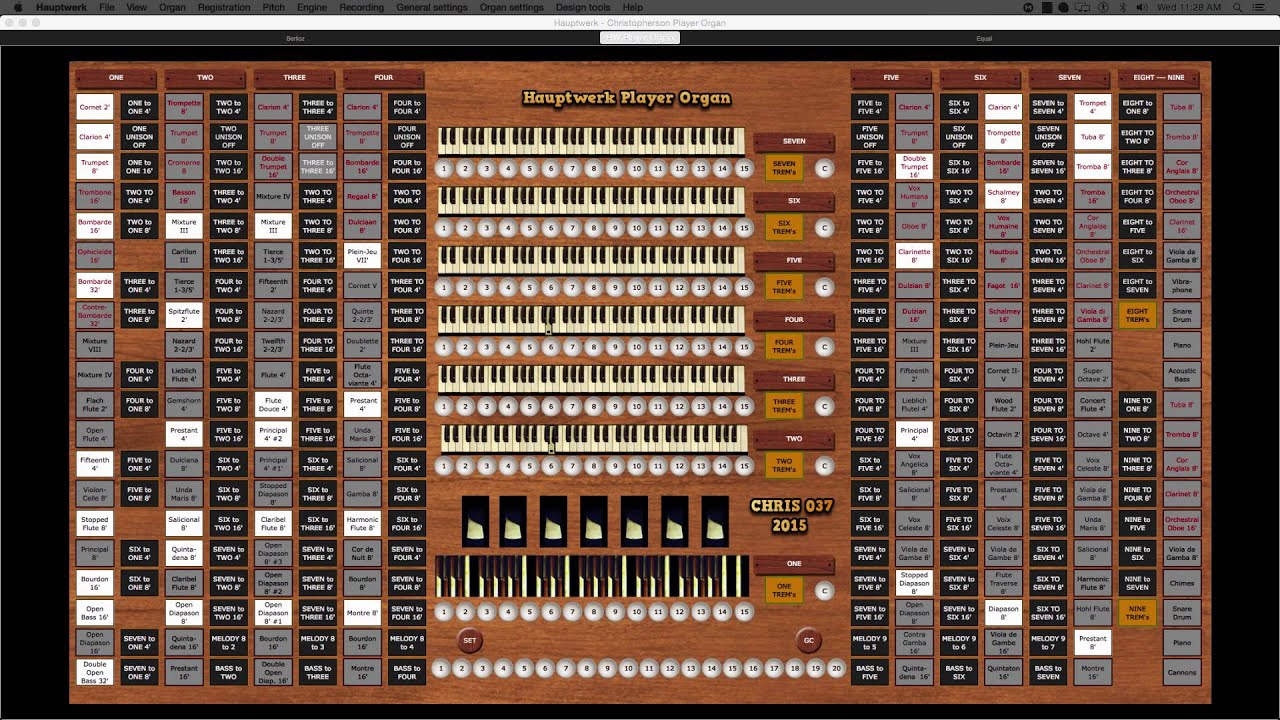Toggle the Hautbois 8' stop

1004,256
